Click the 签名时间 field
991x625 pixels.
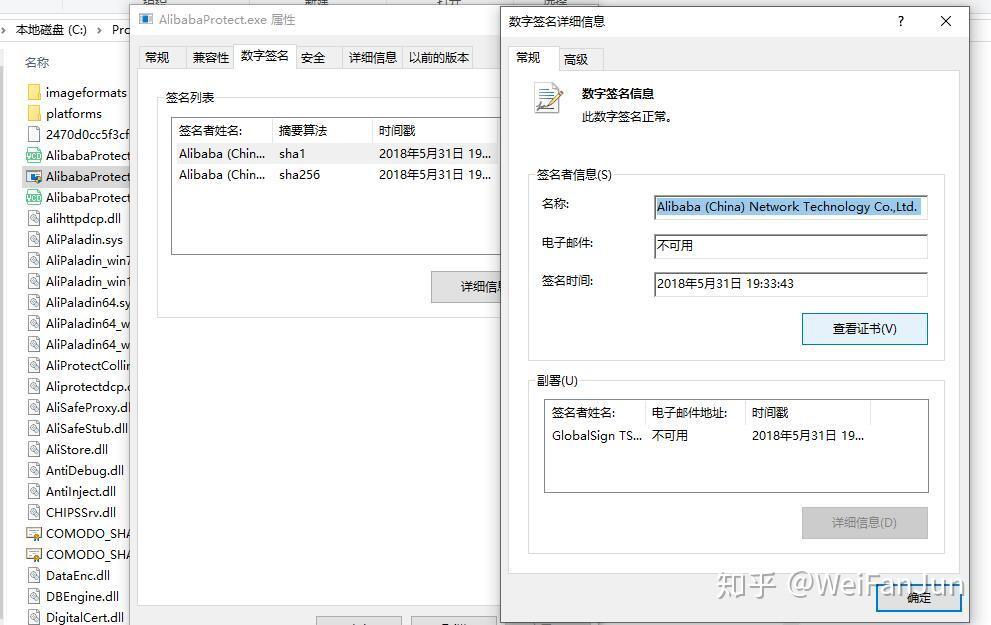pyautogui.click(x=791, y=284)
